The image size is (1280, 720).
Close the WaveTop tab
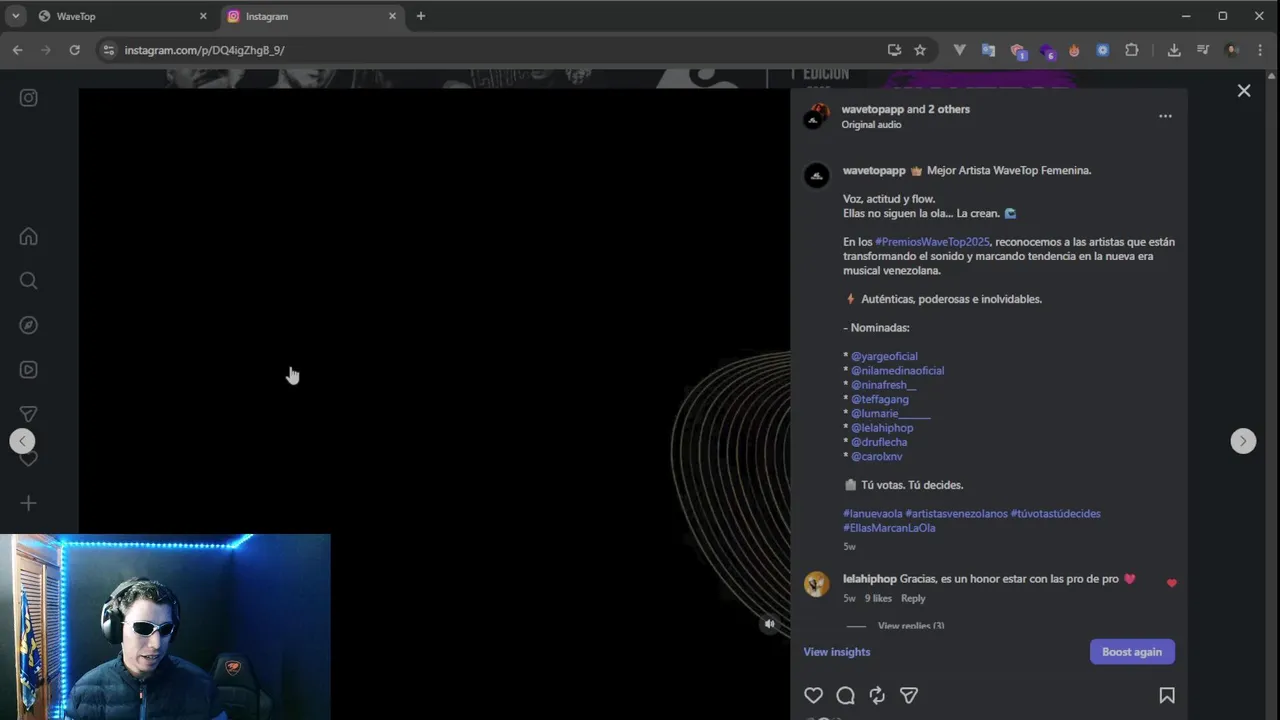pyautogui.click(x=203, y=16)
